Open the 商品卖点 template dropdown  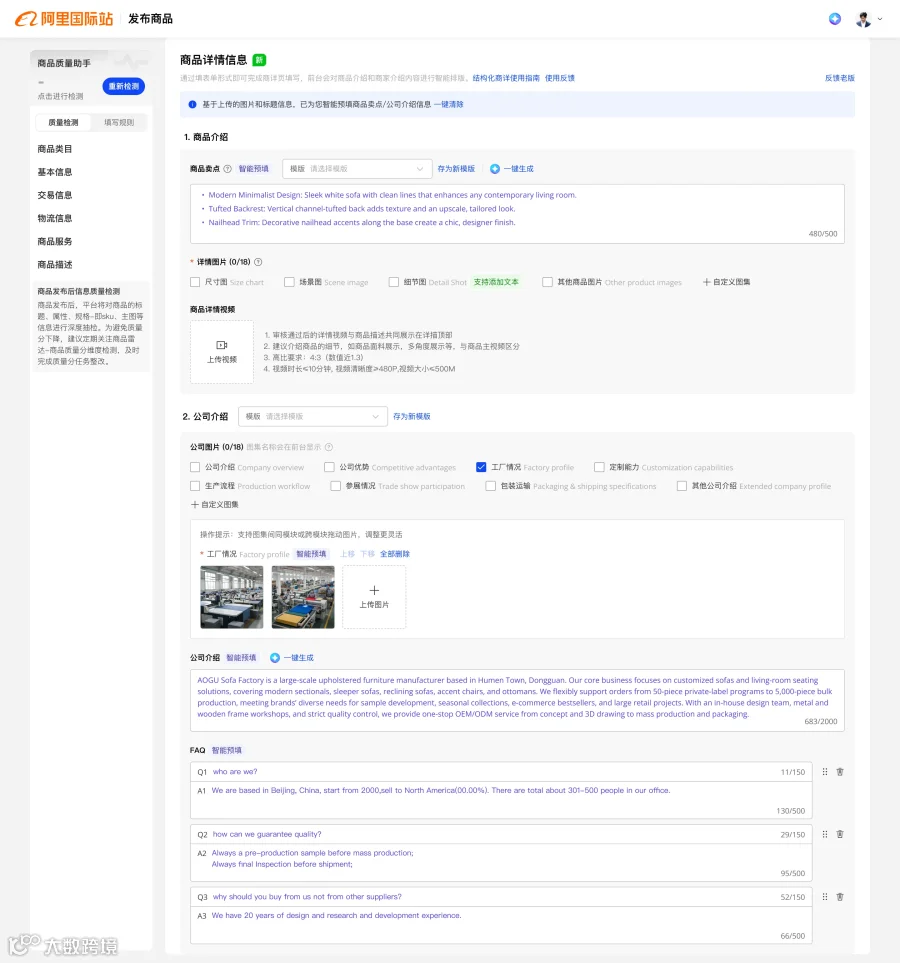357,169
